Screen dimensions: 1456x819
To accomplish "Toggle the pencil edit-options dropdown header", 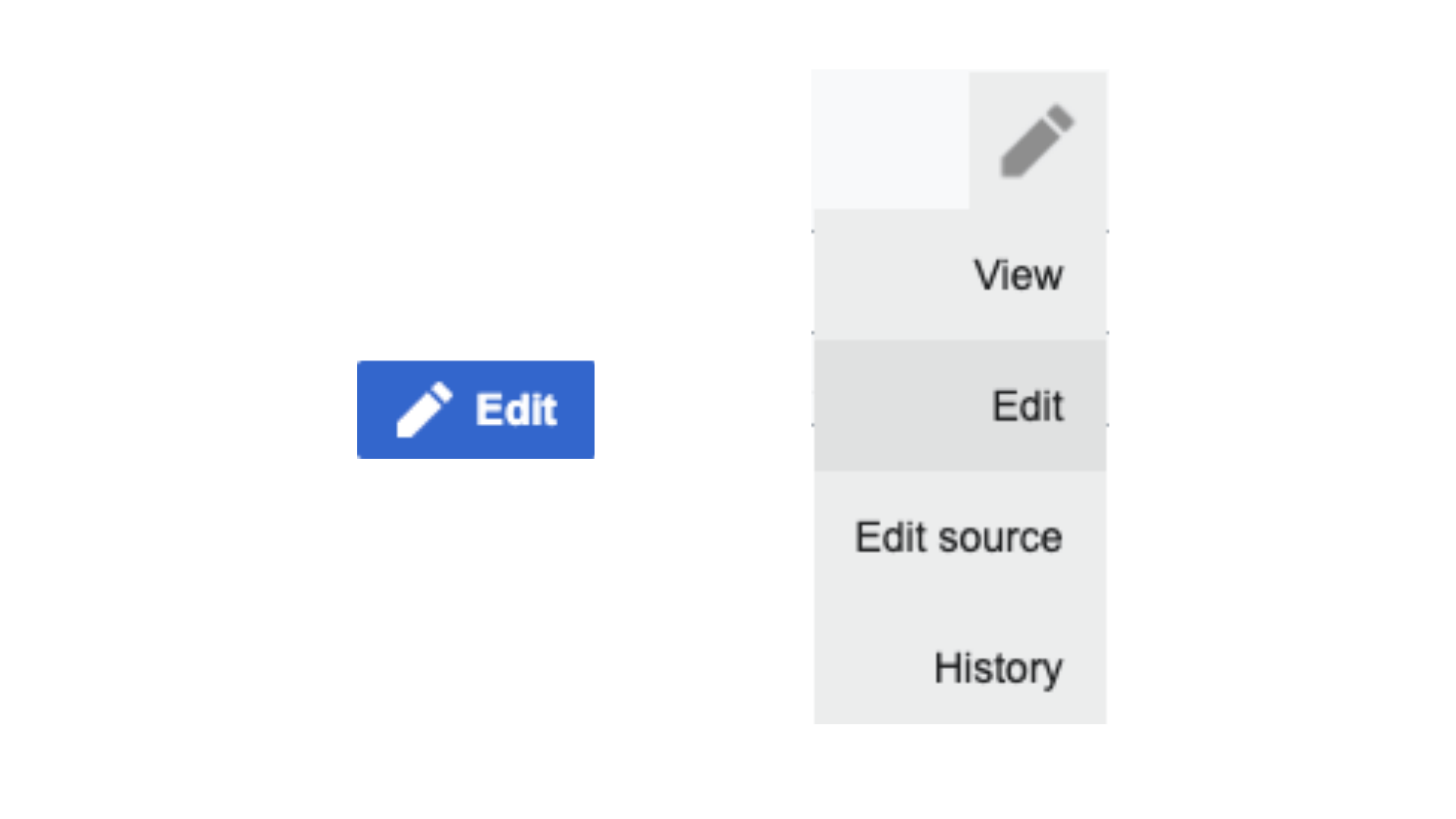I will tap(1037, 141).
